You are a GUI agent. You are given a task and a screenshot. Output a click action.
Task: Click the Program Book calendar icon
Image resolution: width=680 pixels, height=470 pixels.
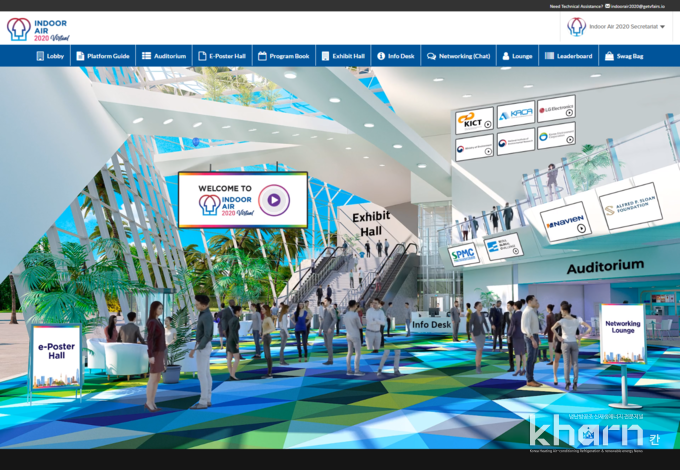[262, 56]
